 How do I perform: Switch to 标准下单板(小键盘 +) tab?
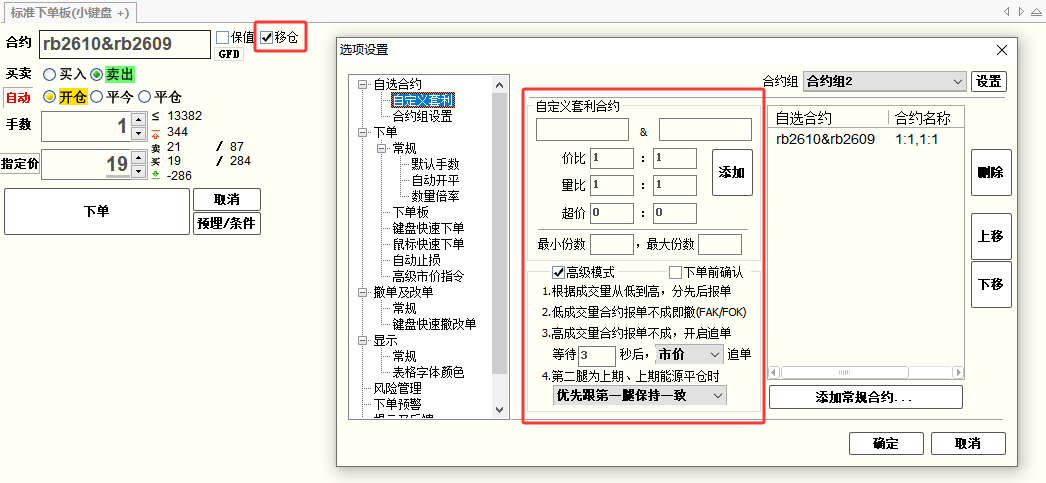click(69, 12)
